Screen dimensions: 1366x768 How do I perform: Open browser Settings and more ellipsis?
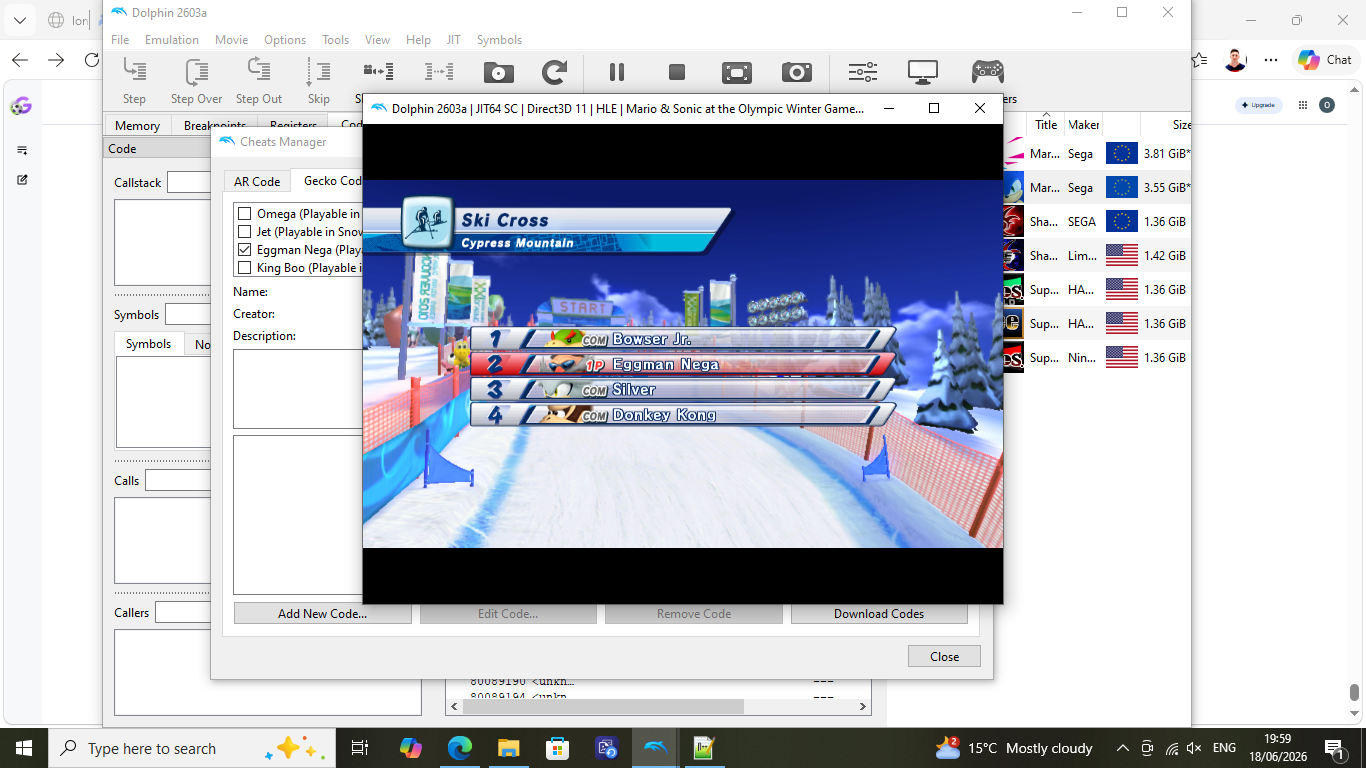point(1271,60)
